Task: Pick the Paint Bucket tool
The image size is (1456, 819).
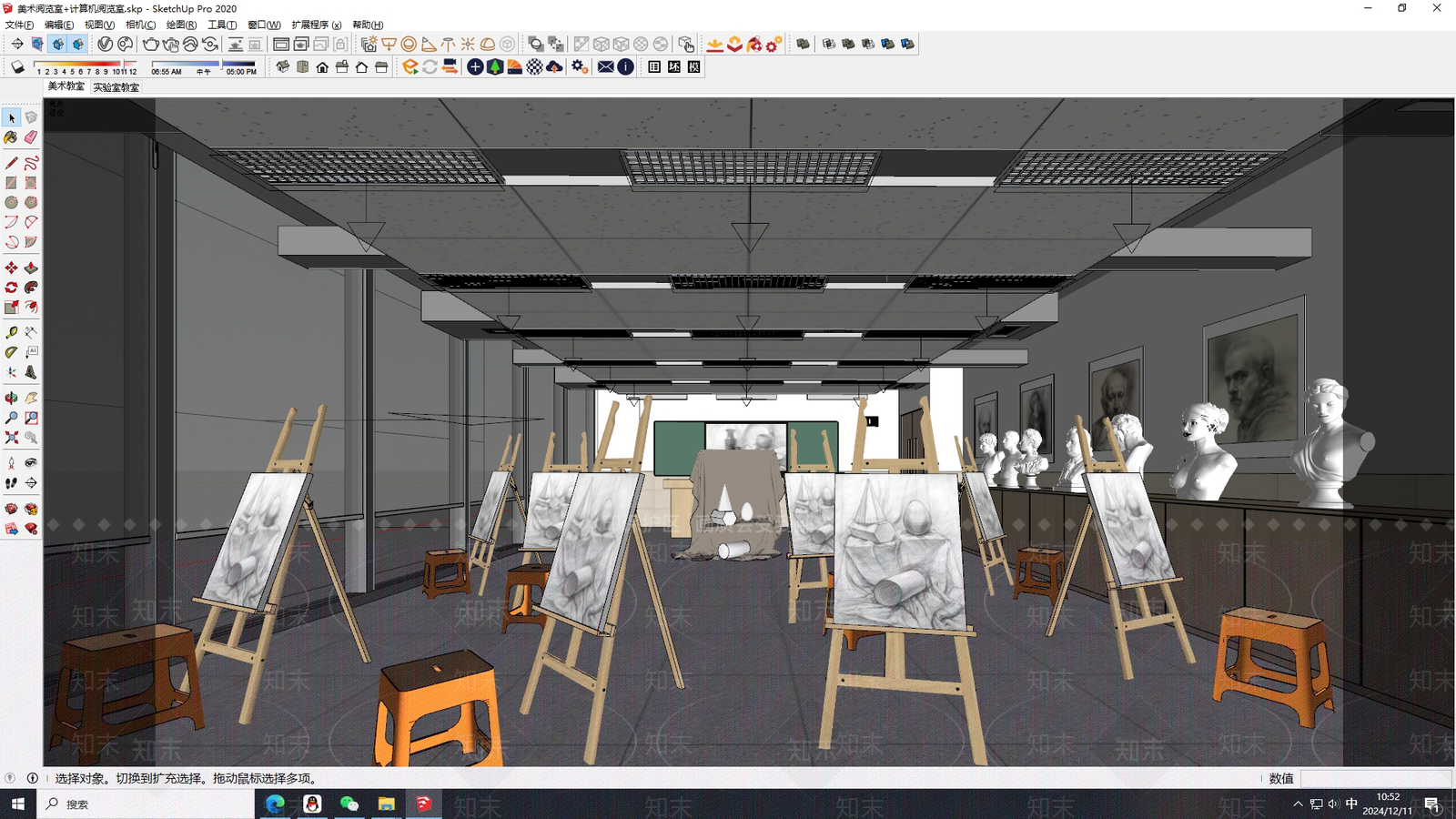Action: coord(11,137)
